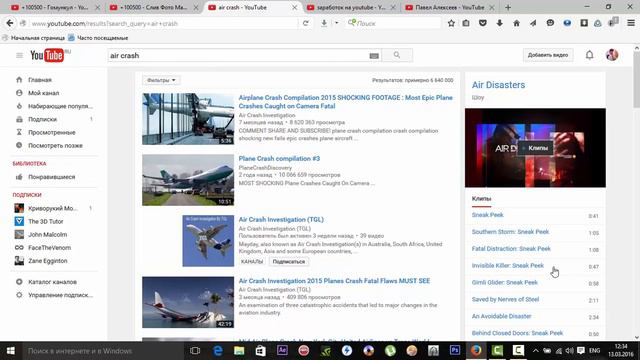Close the 'air crash - YouTube' tab
Image resolution: width=640 pixels, height=360 pixels.
294,7
